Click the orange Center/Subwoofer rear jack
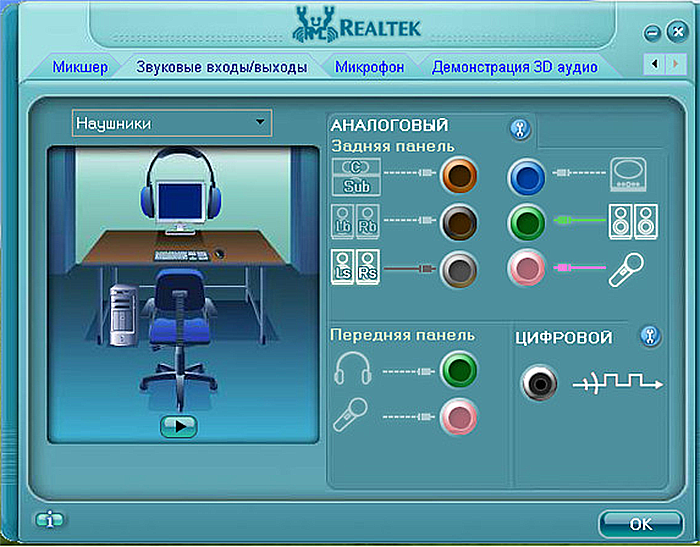 pos(458,175)
